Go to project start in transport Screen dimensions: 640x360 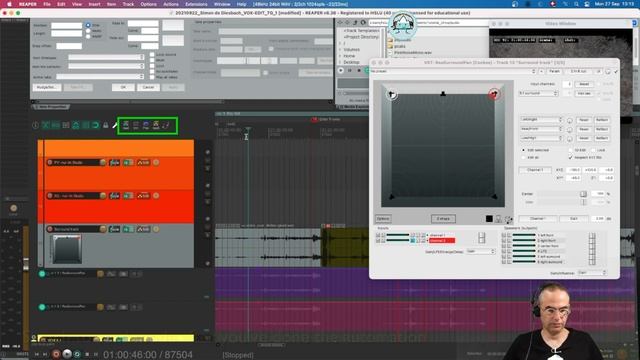37,354
